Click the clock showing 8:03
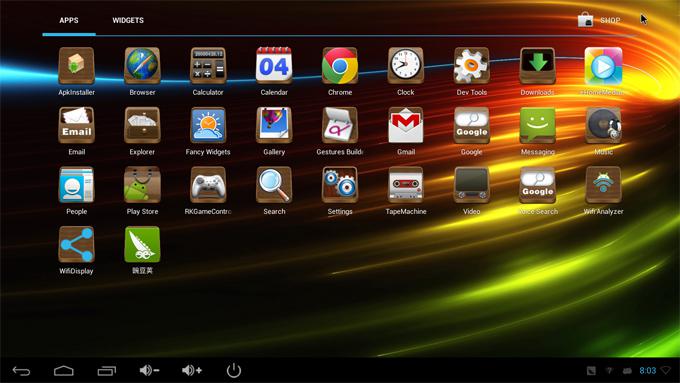 (x=647, y=371)
